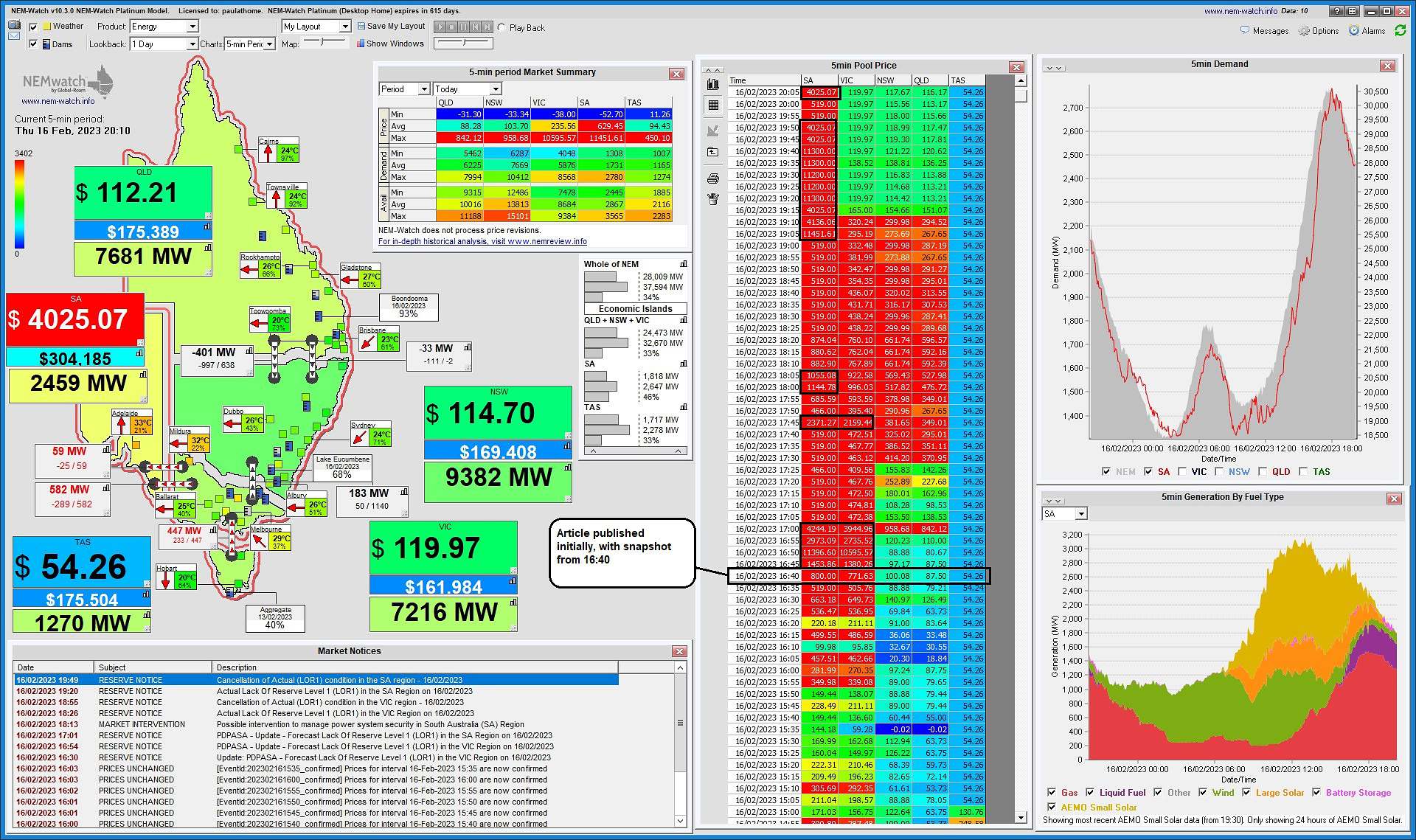Click the bar chart view icon in Pool Price

pos(713,84)
